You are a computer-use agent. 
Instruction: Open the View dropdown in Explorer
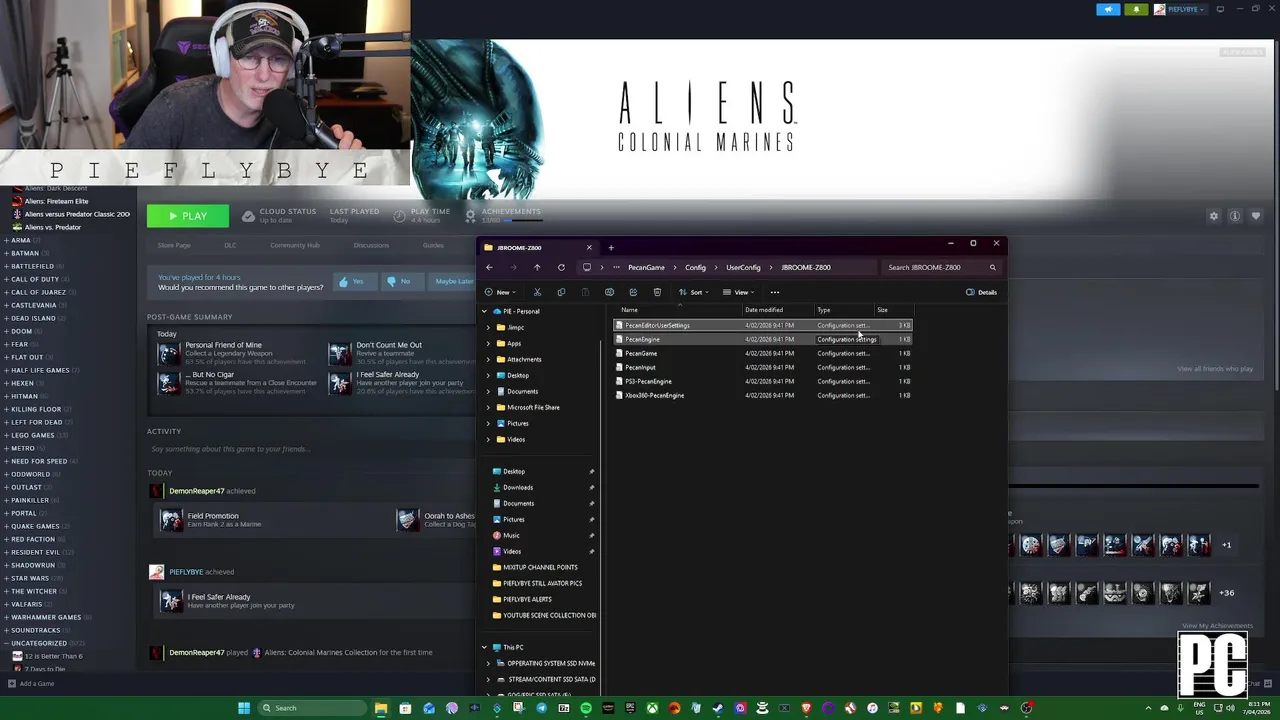[740, 292]
